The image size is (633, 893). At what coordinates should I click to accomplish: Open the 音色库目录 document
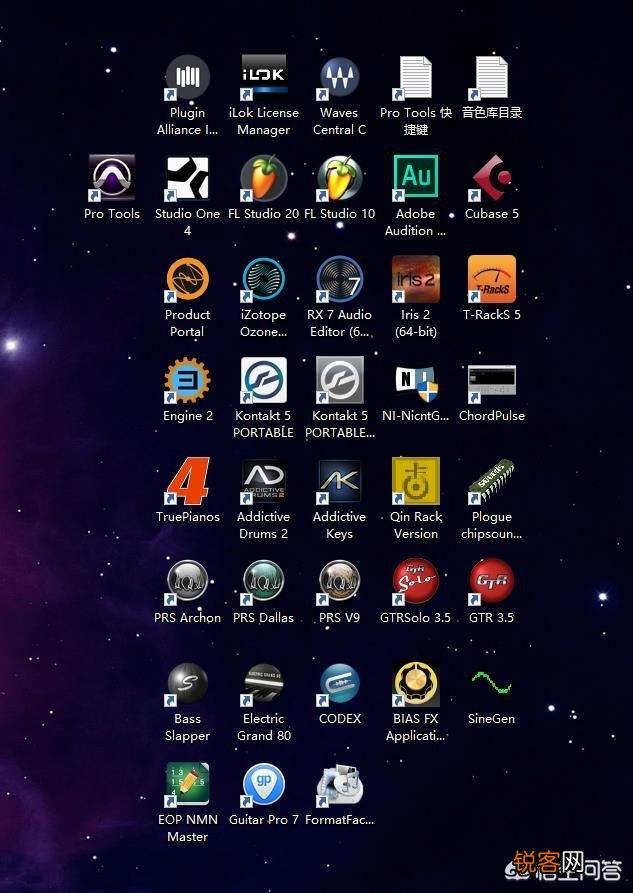492,77
